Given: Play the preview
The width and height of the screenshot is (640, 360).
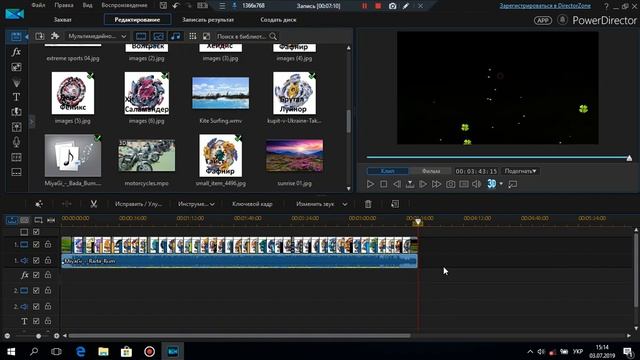Looking at the screenshot, I should (x=370, y=184).
